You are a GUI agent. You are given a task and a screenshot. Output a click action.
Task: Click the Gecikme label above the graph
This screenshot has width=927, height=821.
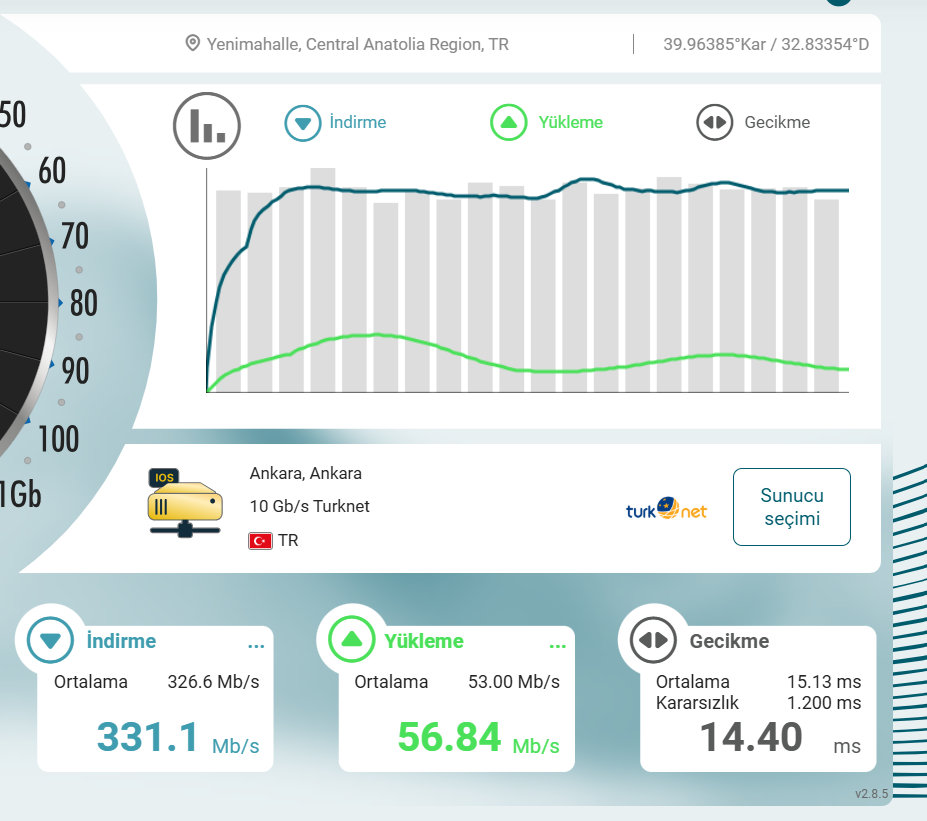click(777, 122)
